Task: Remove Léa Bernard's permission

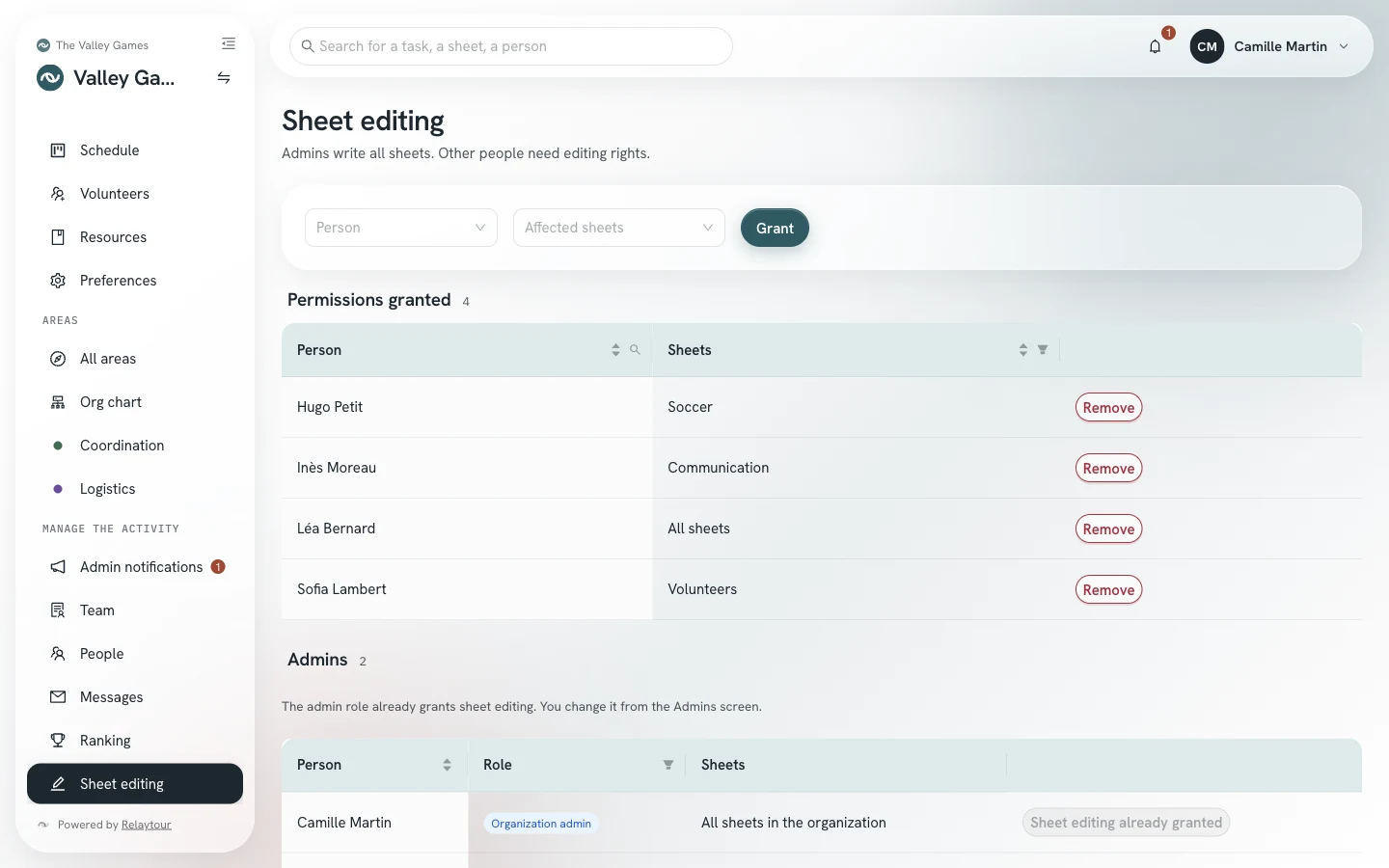Action: 1108,529
